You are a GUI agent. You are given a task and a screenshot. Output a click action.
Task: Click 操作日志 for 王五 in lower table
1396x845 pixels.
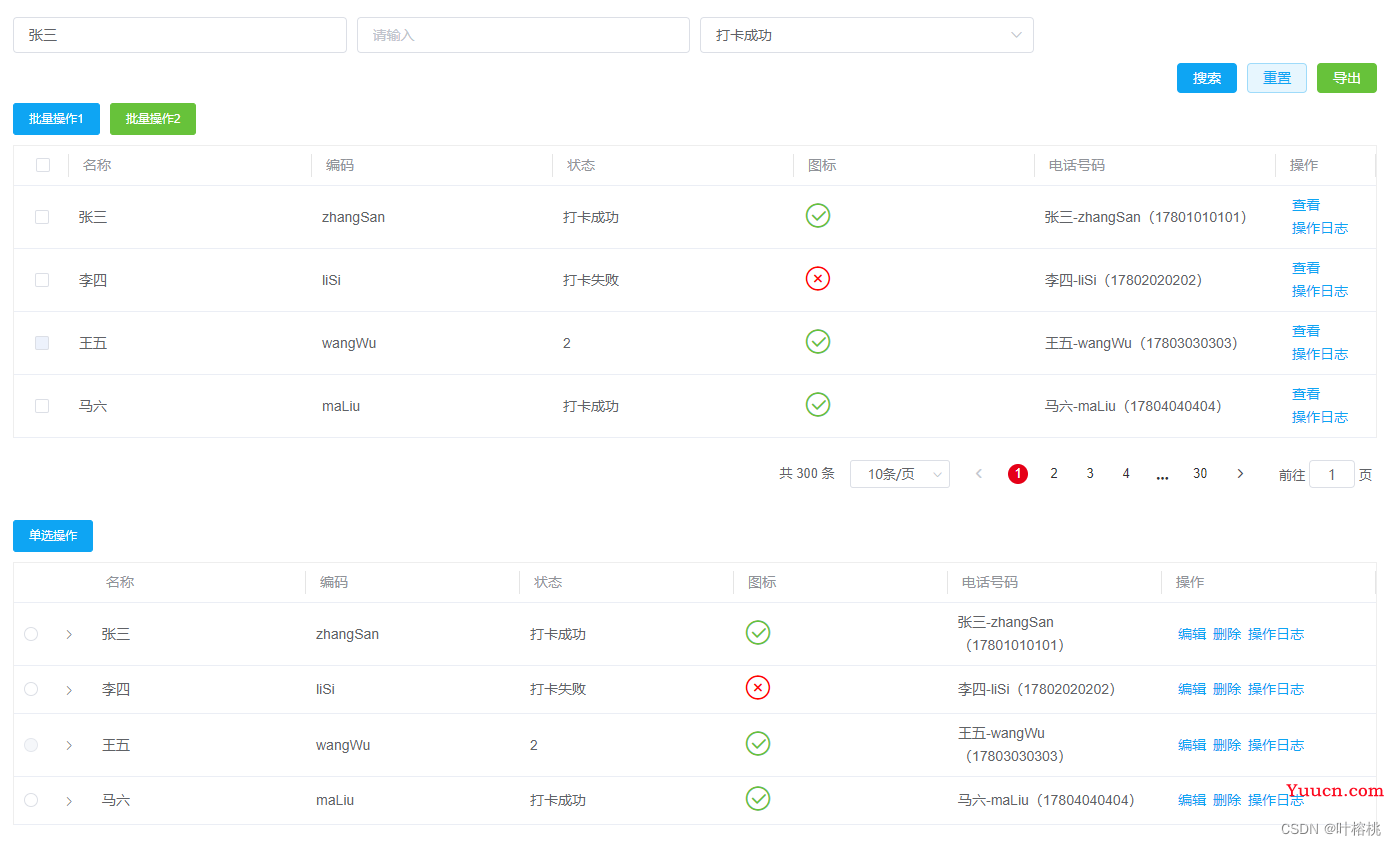(x=1276, y=745)
